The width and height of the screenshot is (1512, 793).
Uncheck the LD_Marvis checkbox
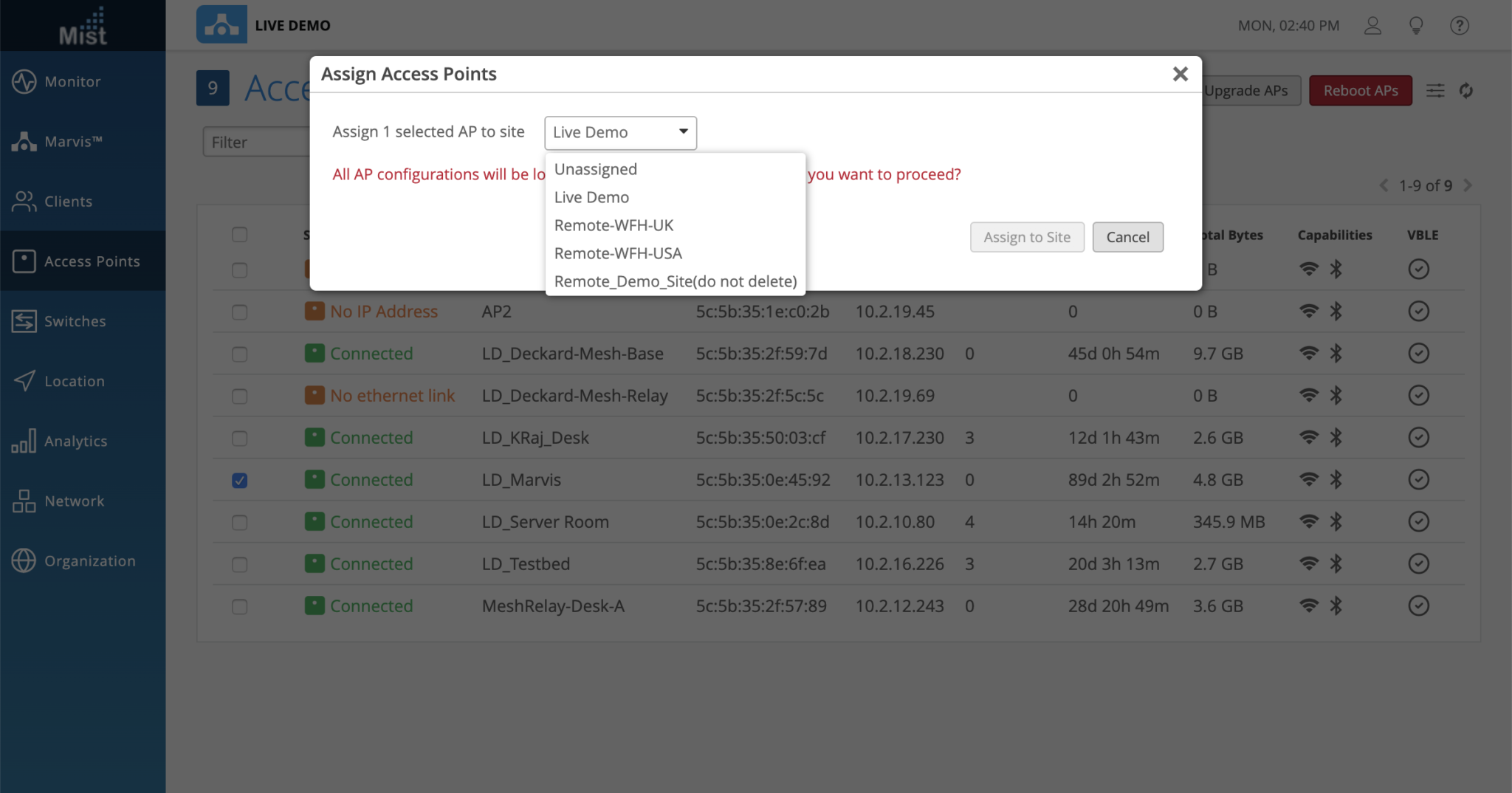(x=239, y=481)
